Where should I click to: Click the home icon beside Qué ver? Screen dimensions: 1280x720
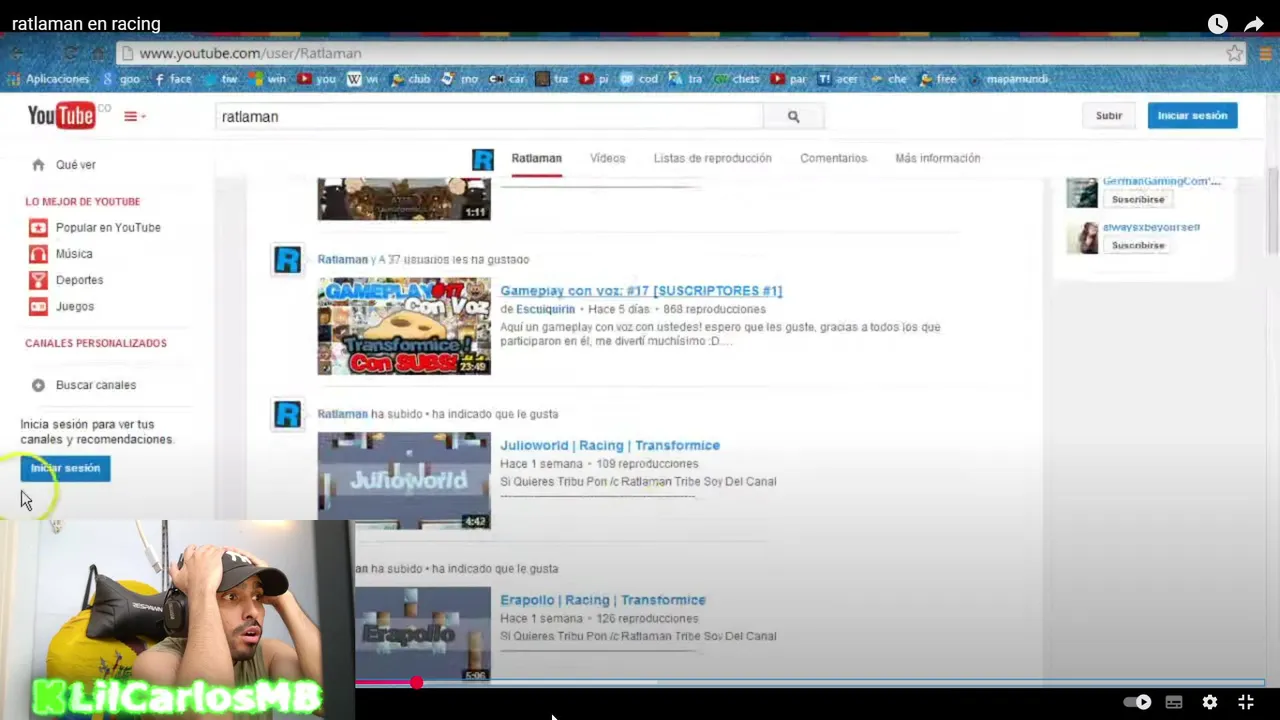click(38, 165)
